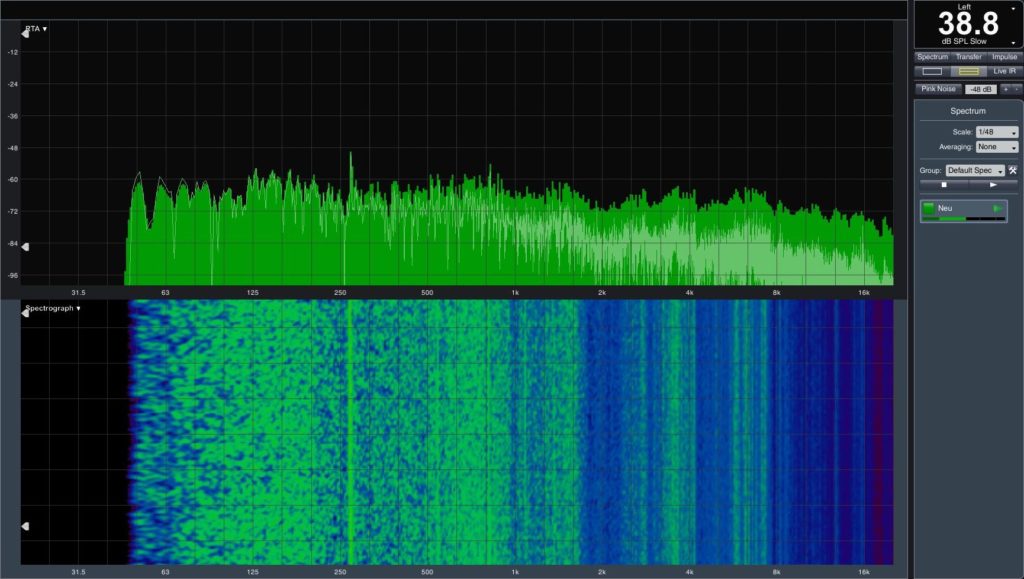The image size is (1024, 579).
Task: Click the lower RTA threshold arrow marker
Action: point(25,247)
